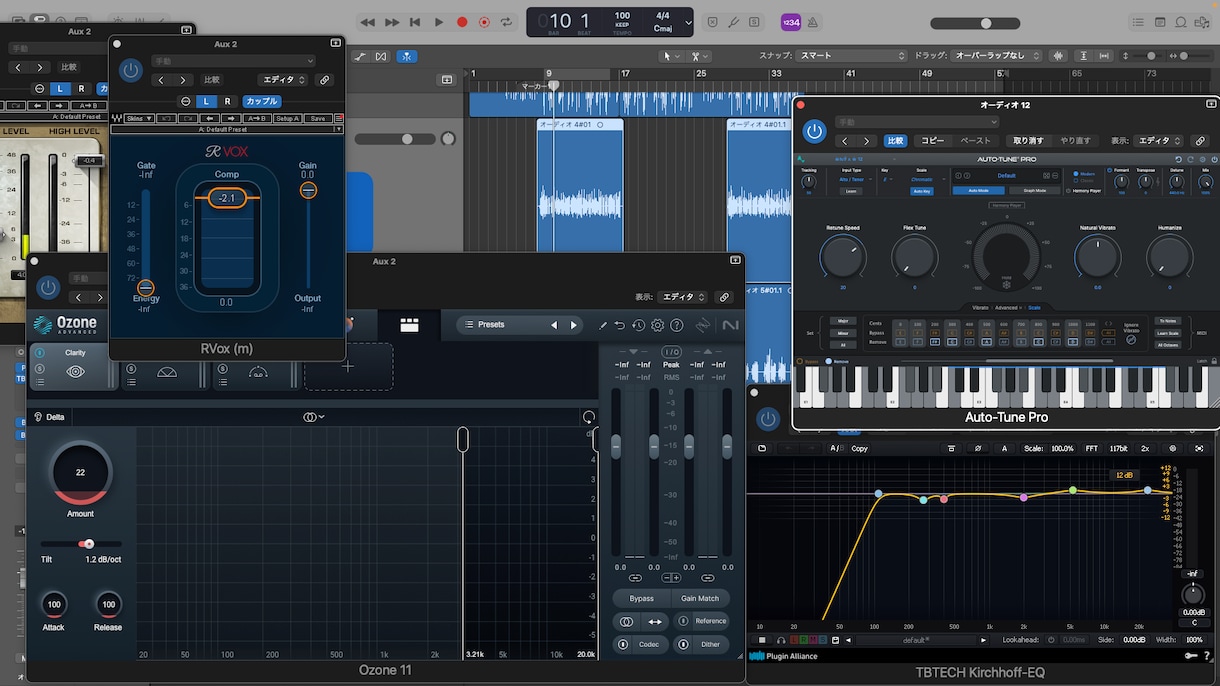The image size is (1220, 686).
Task: Click Ozone Gain Match button
Action: [x=700, y=598]
